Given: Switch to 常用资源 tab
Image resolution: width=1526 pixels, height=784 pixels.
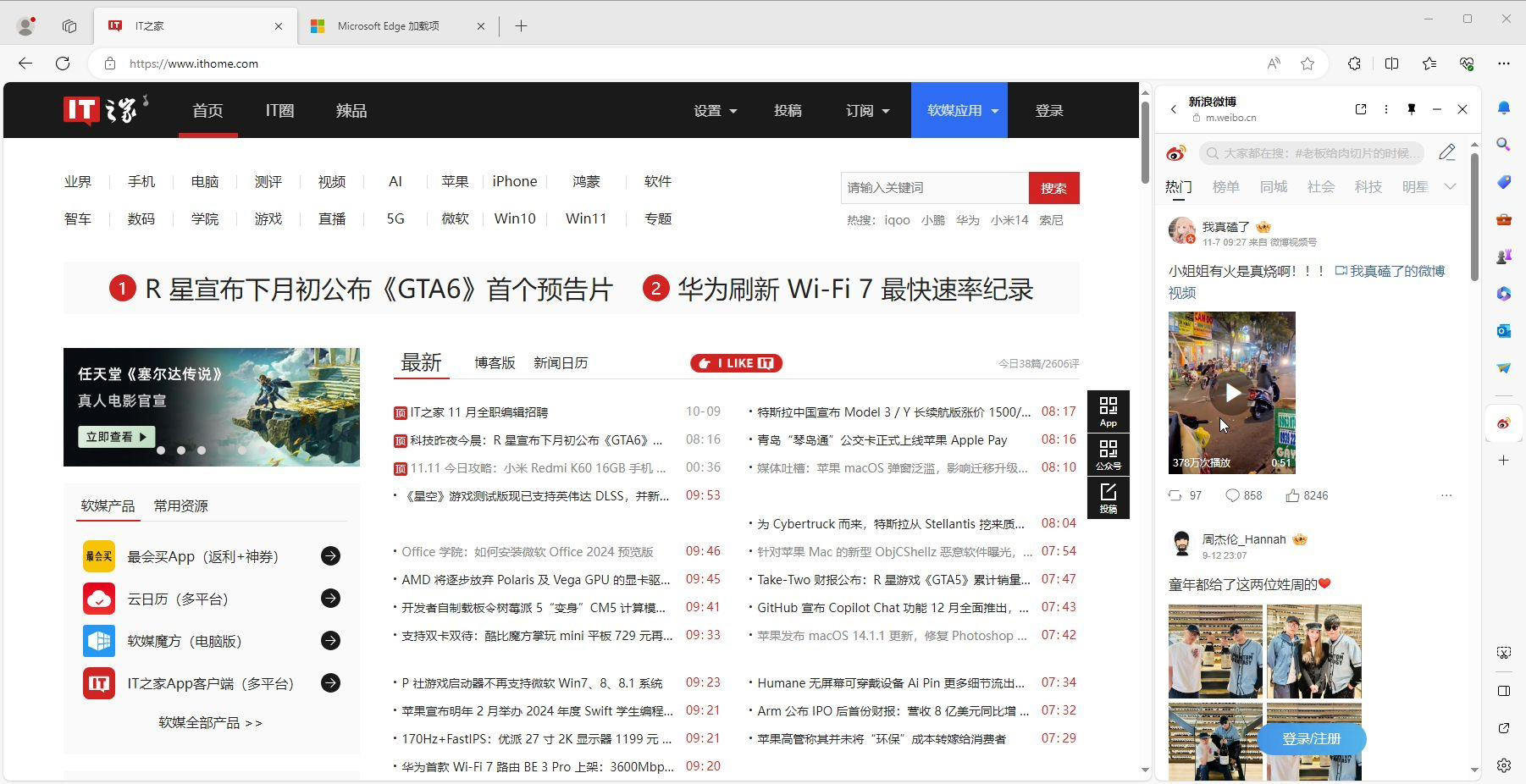Looking at the screenshot, I should (180, 505).
